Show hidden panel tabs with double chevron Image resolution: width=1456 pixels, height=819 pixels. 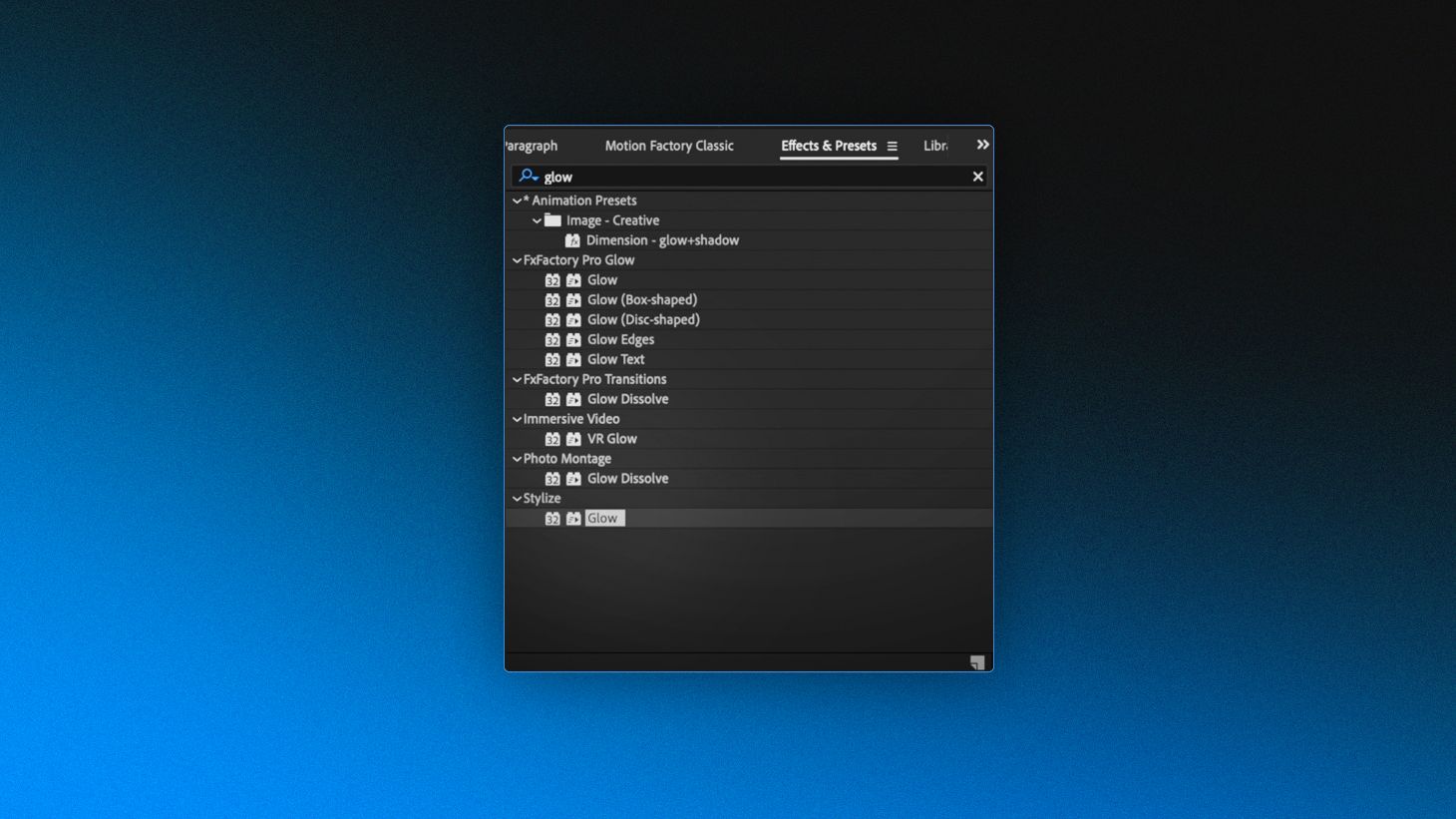pos(982,145)
